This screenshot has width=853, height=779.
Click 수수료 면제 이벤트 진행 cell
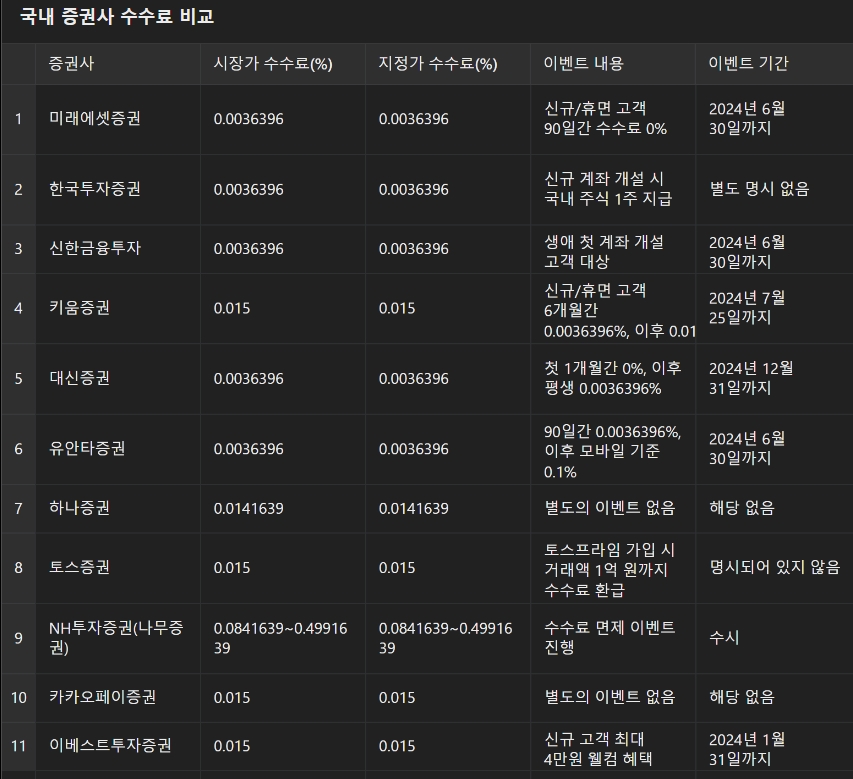(613, 638)
